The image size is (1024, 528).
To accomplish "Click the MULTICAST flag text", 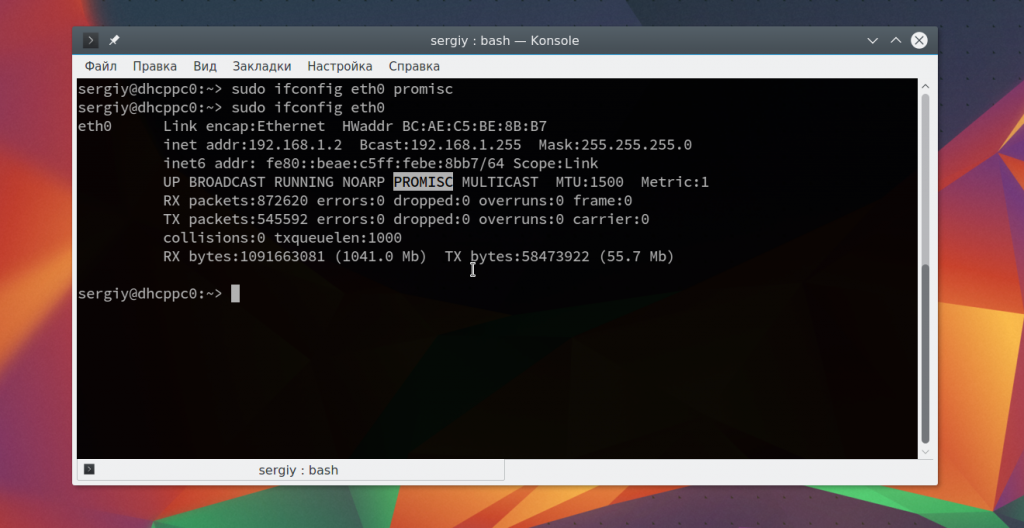I will click(500, 182).
